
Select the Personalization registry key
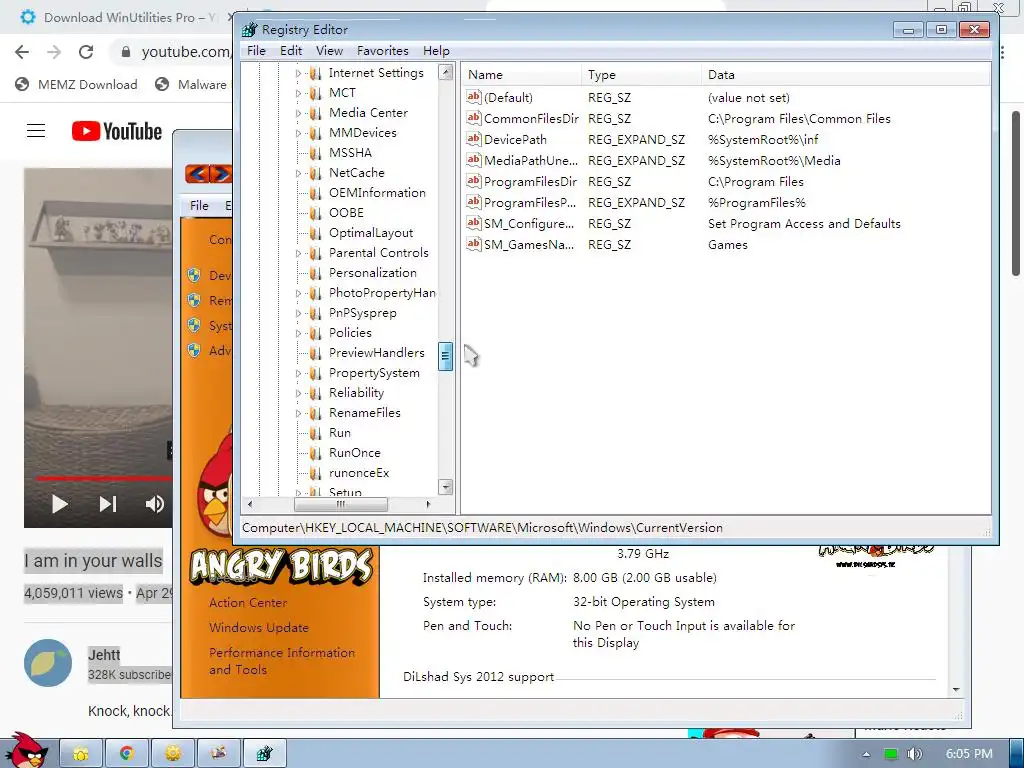372,273
